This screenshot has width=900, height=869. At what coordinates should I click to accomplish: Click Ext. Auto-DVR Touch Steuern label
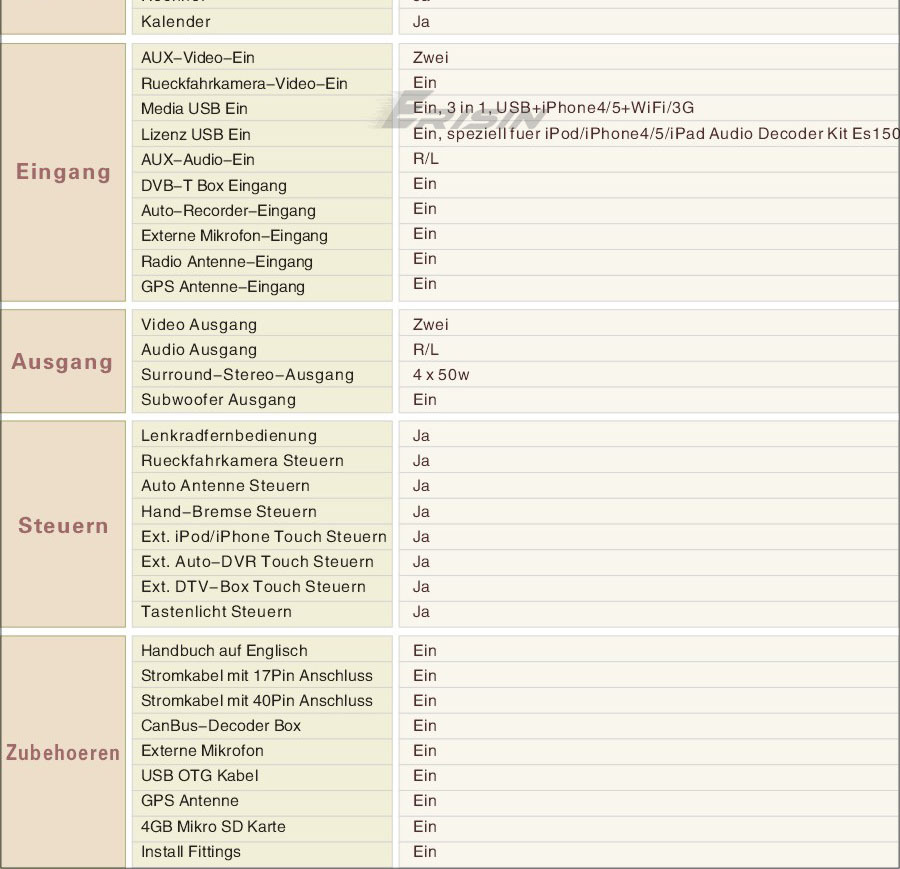[257, 561]
